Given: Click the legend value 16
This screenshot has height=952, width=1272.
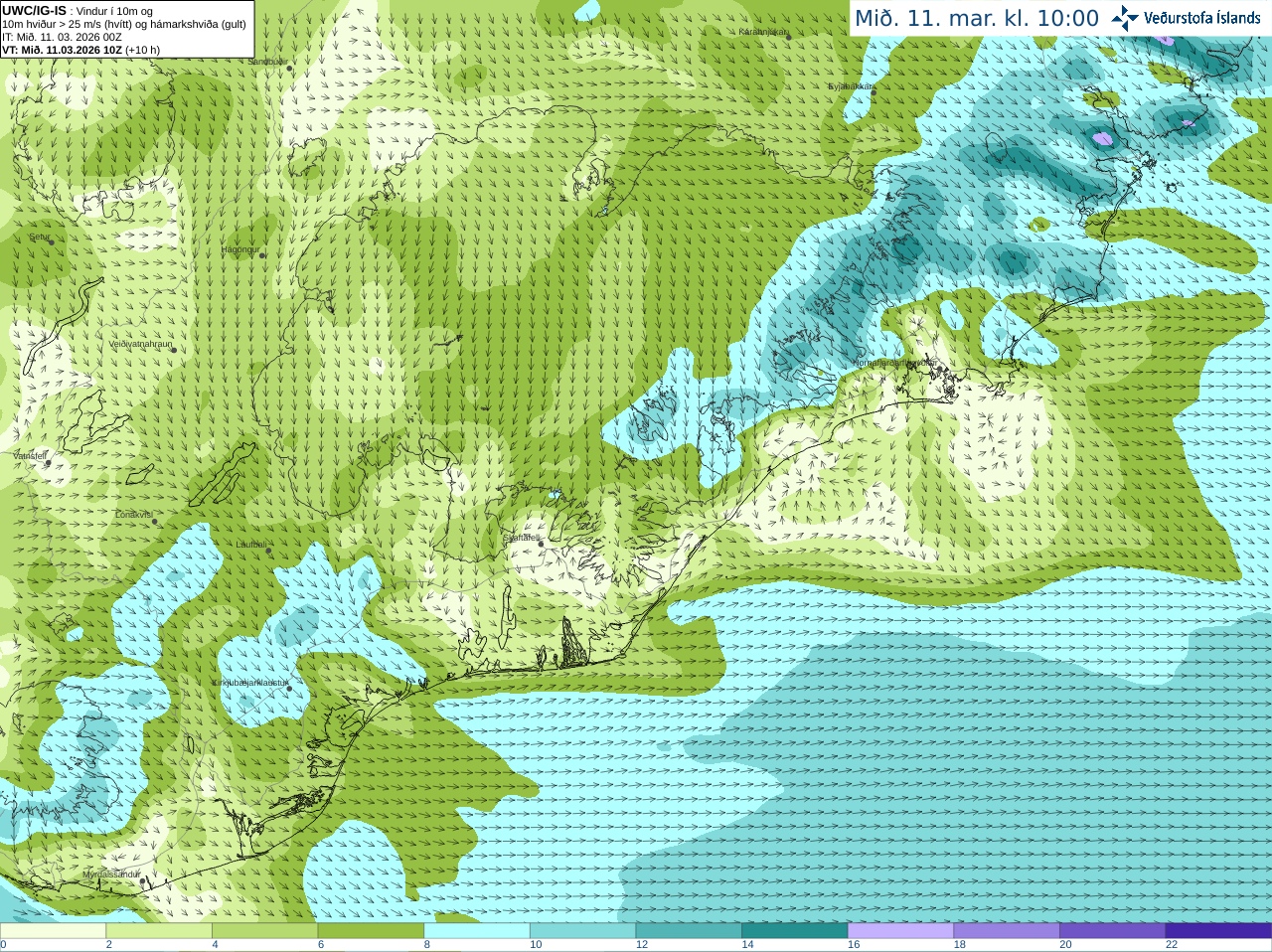Looking at the screenshot, I should click(x=854, y=945).
